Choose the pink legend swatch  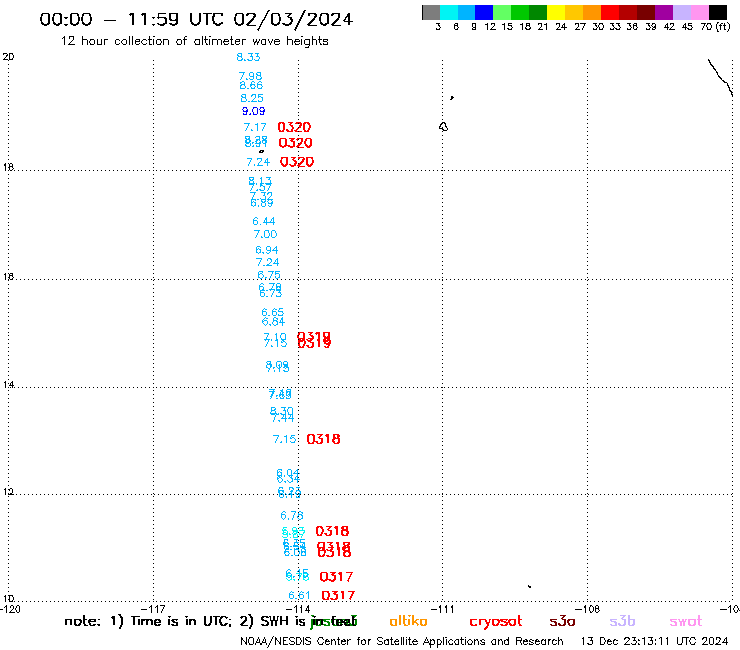tap(700, 12)
